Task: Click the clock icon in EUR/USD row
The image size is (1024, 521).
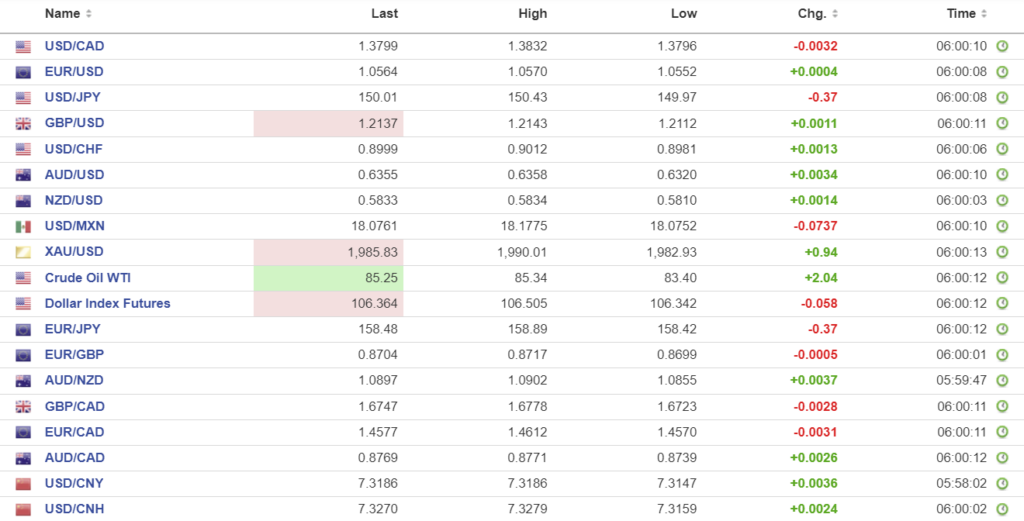Action: click(x=1002, y=72)
